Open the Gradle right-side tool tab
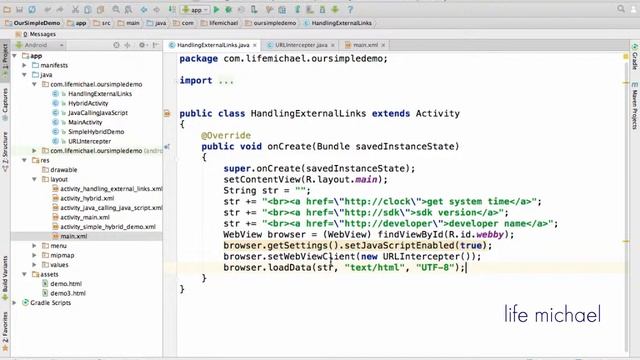640x360 pixels. click(635, 57)
